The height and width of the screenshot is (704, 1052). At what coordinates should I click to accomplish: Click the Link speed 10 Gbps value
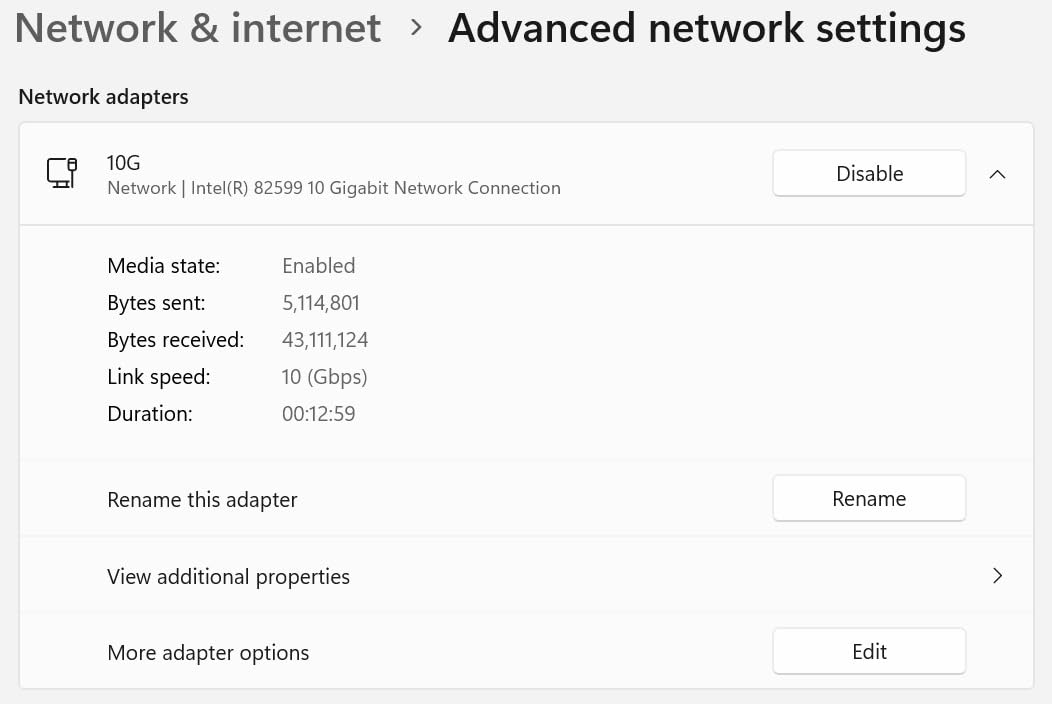click(x=324, y=377)
